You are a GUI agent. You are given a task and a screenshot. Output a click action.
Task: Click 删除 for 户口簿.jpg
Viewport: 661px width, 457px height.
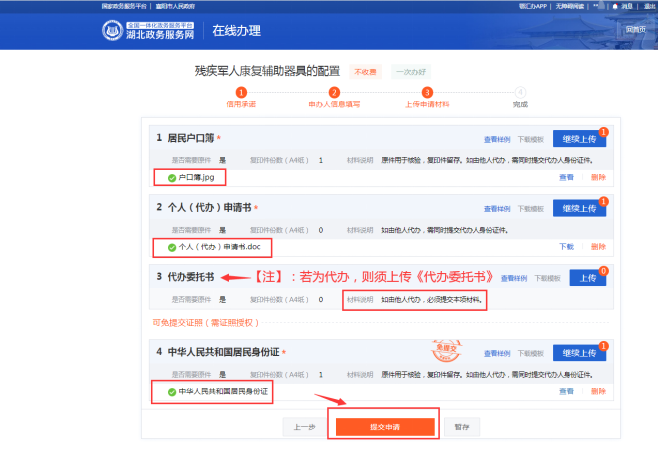[598, 177]
